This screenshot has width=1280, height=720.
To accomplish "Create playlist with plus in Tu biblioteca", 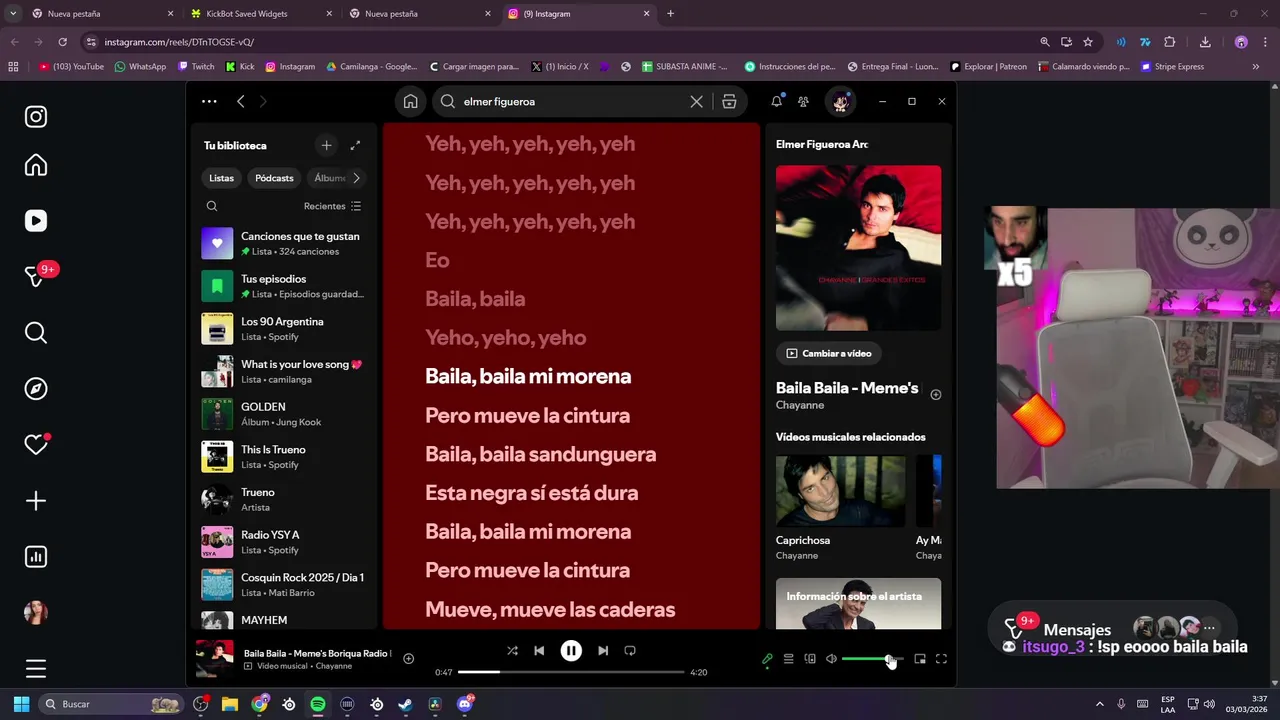I will pos(326,145).
